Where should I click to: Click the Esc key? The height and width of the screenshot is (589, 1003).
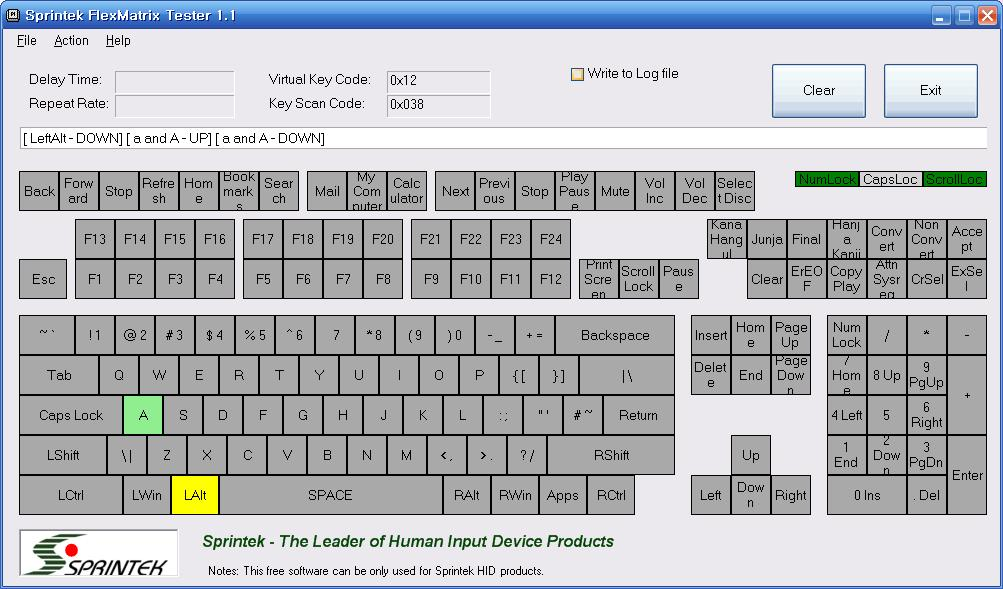tap(43, 279)
